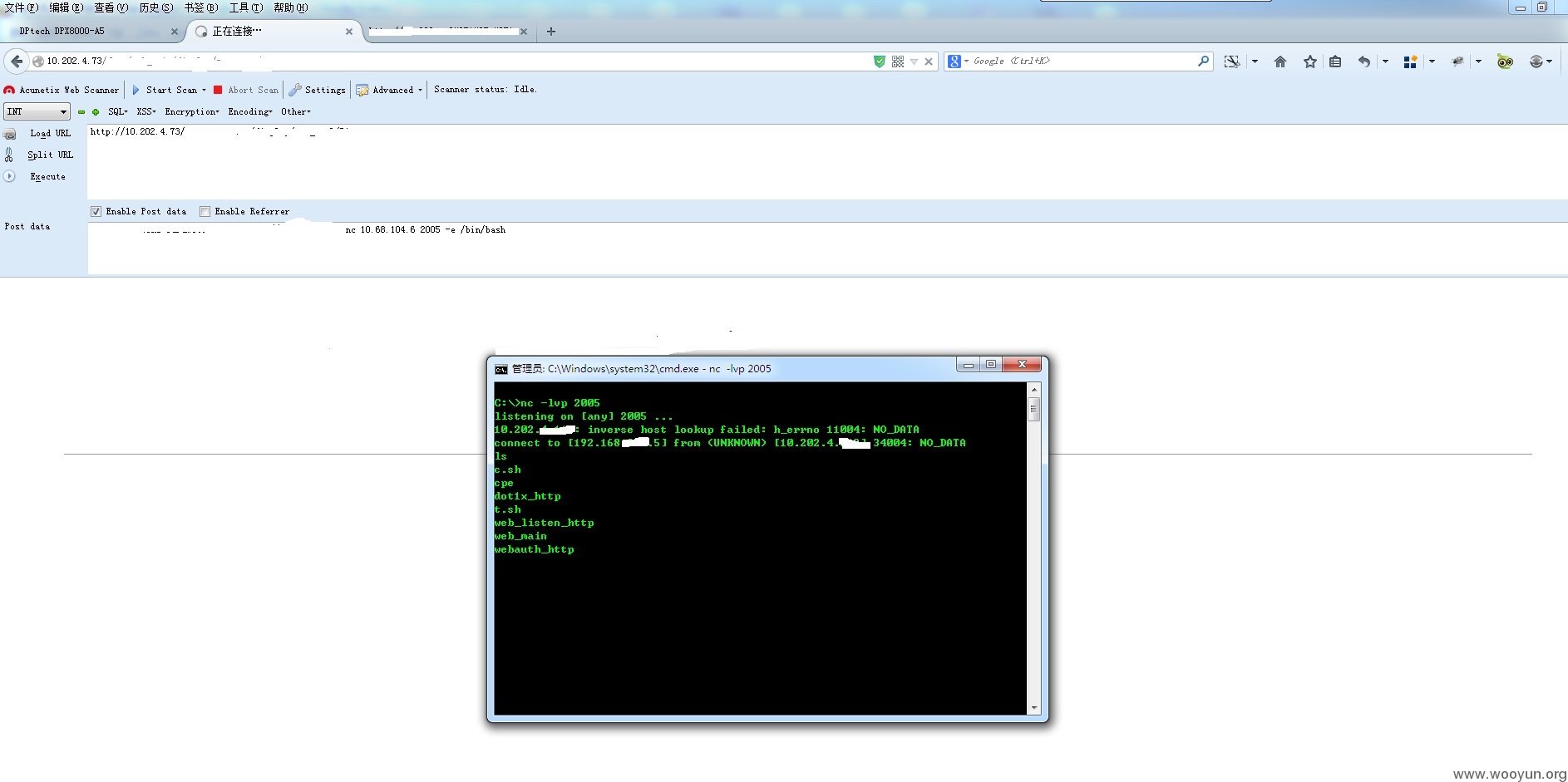This screenshot has height=782, width=1568.
Task: Click the cmd scrollbar up arrow
Action: 1034,389
